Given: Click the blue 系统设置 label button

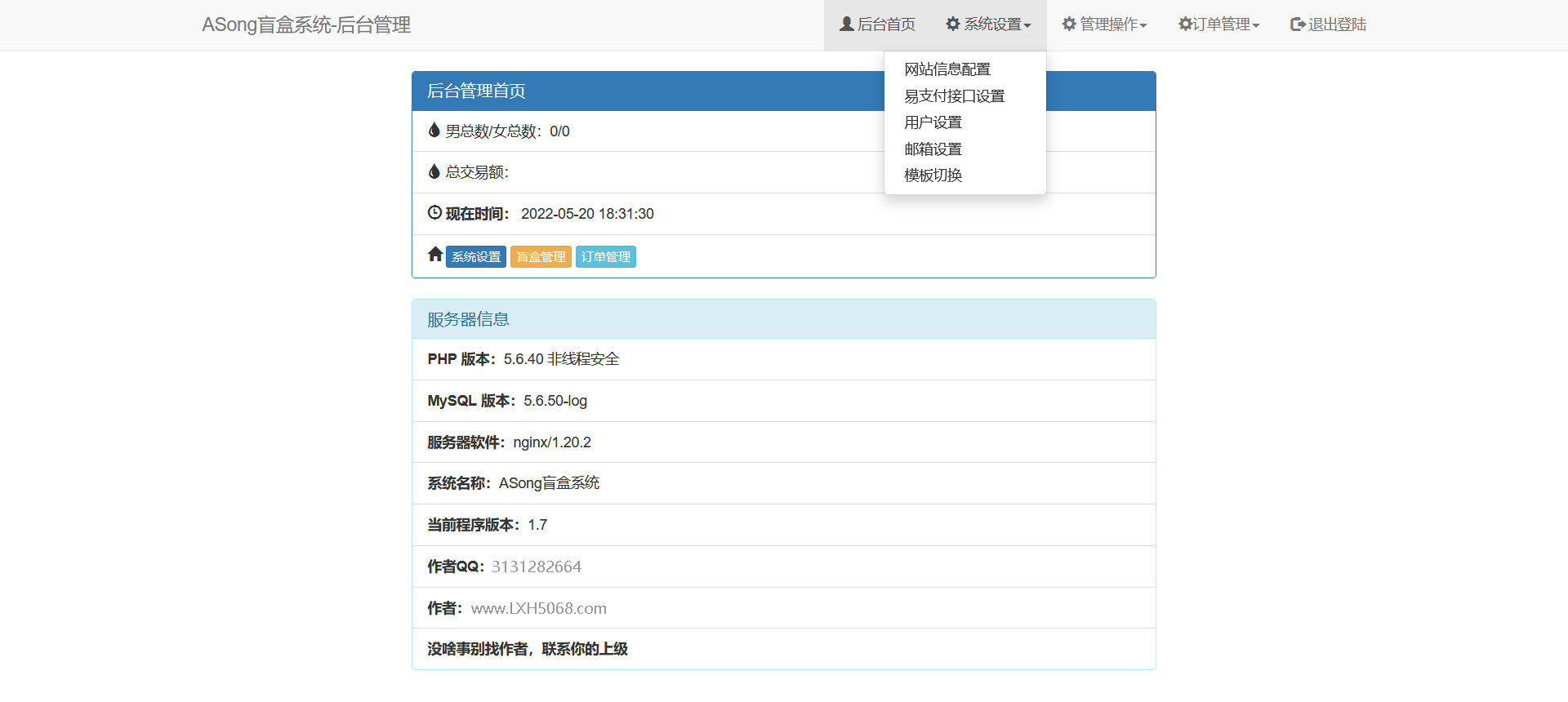Looking at the screenshot, I should coord(476,256).
